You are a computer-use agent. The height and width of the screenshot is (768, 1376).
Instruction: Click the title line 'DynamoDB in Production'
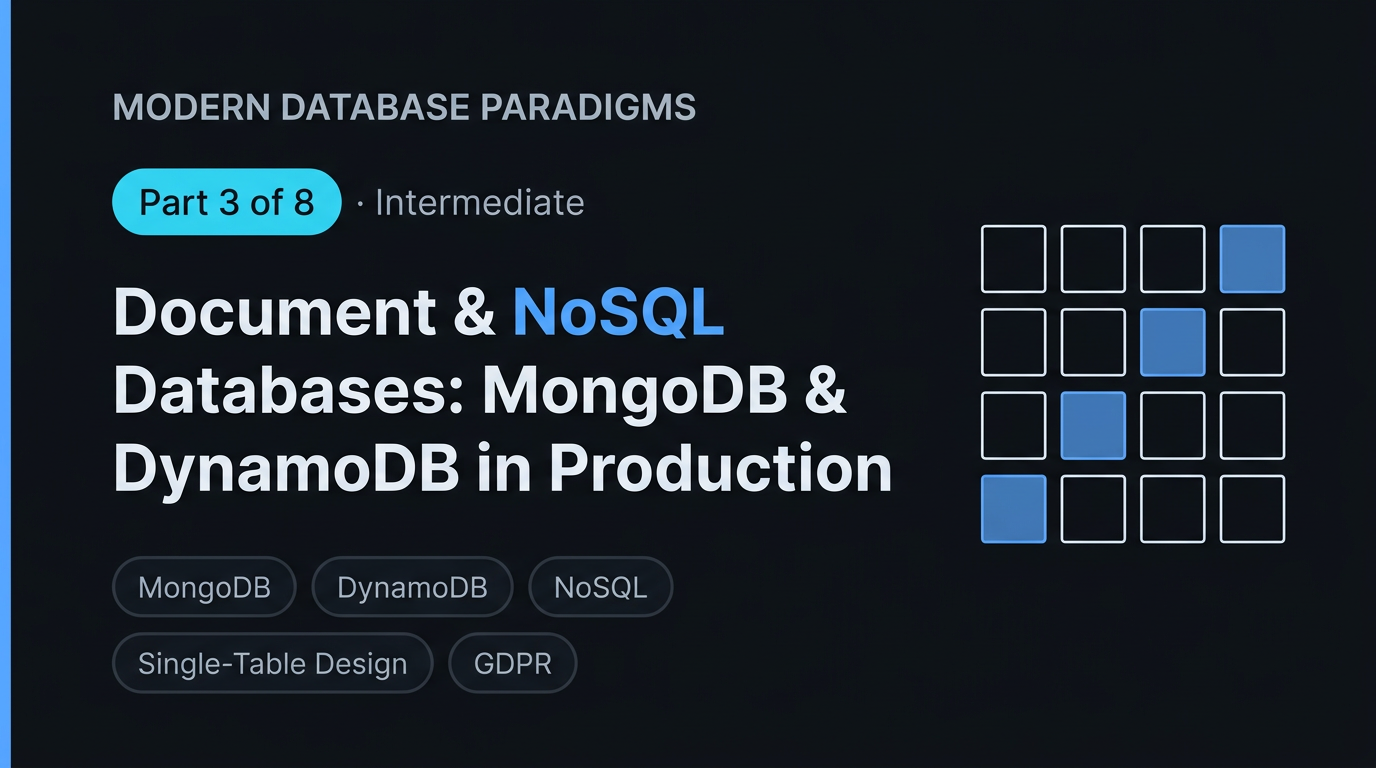502,468
